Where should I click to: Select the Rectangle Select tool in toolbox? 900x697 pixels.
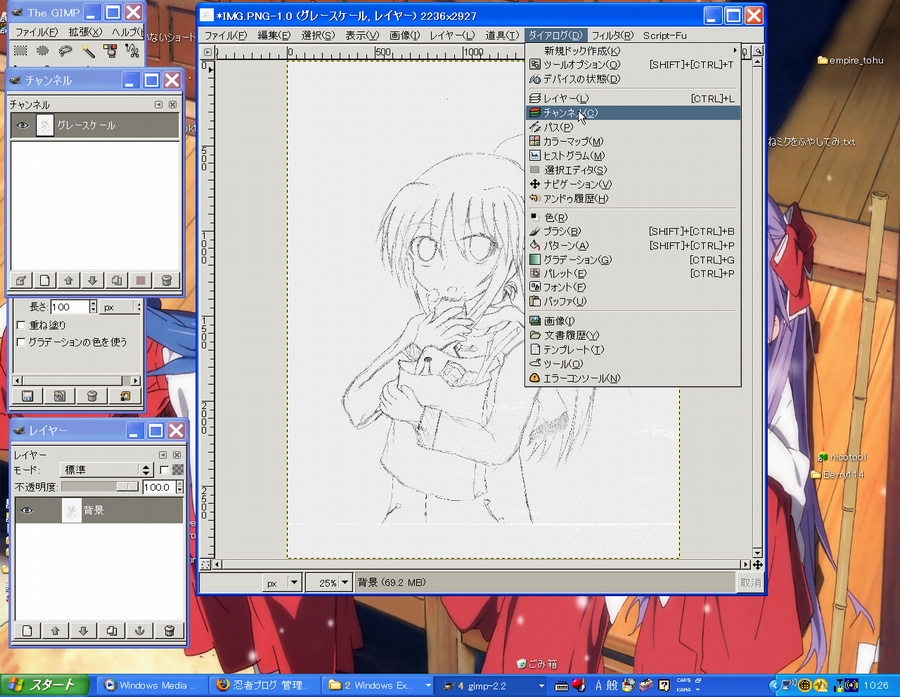21,51
